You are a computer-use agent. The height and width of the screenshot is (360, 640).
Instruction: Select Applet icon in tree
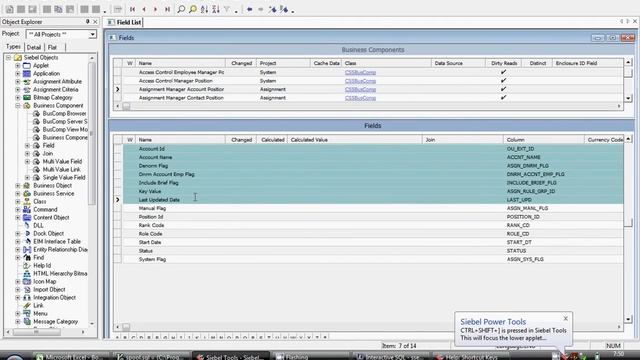(27, 65)
